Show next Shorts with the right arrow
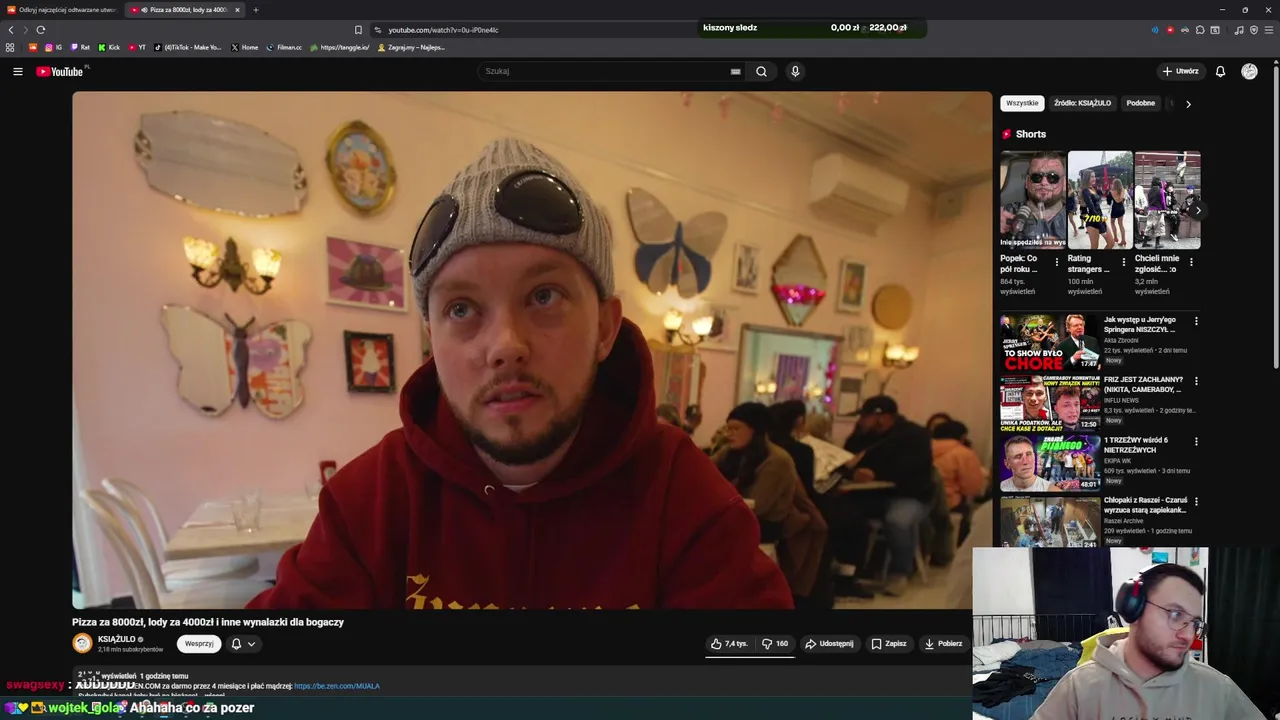The width and height of the screenshot is (1280, 720). coord(1197,211)
